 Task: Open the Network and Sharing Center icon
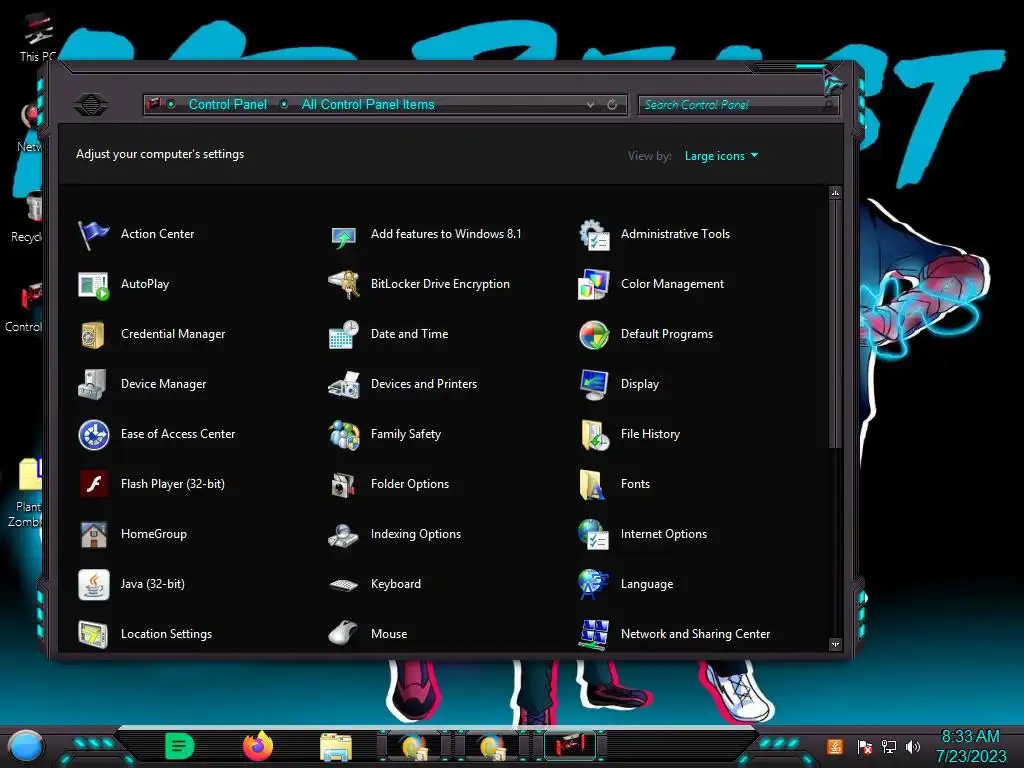[594, 634]
